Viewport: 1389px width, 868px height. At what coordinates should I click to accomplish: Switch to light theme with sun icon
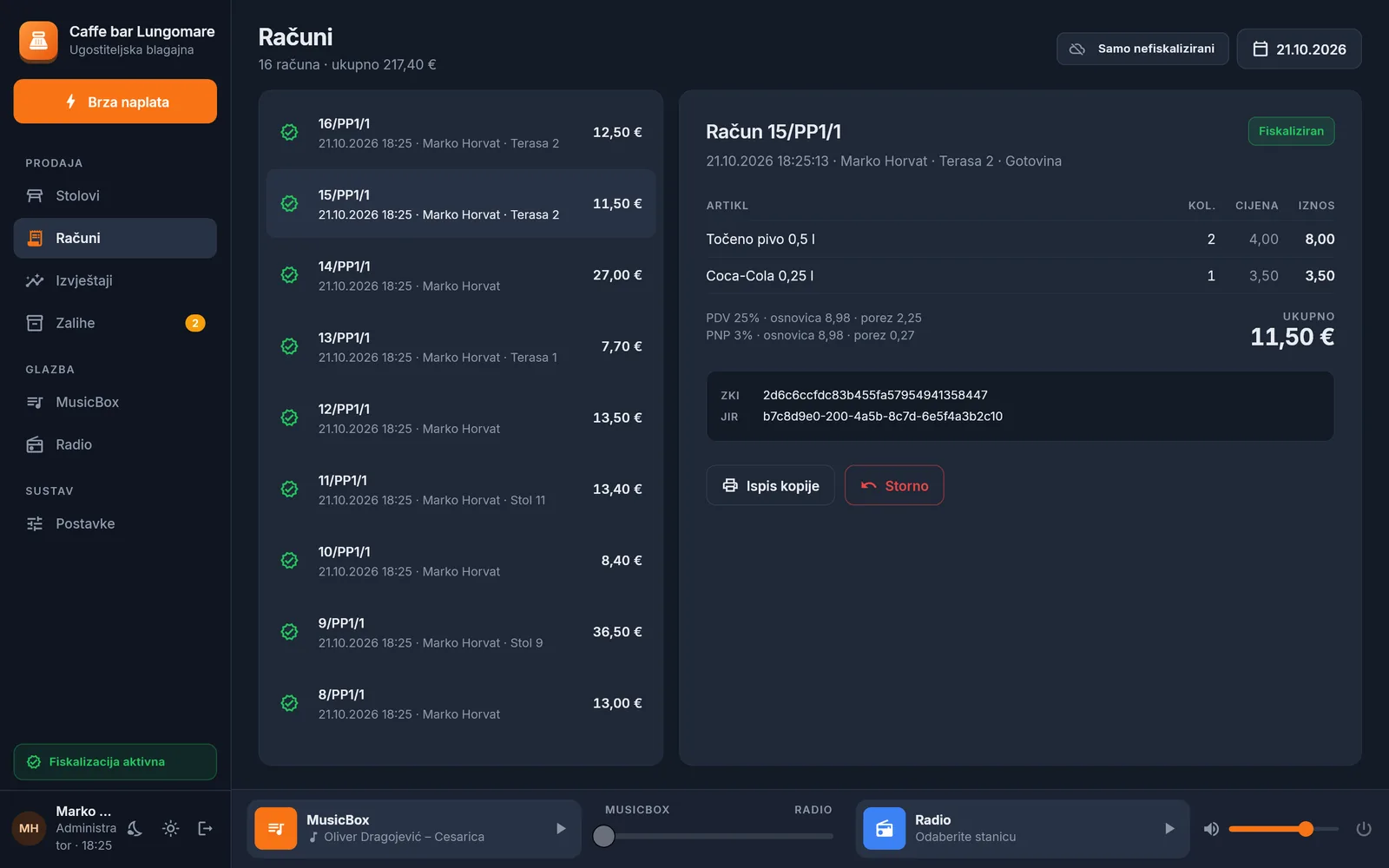[171, 829]
